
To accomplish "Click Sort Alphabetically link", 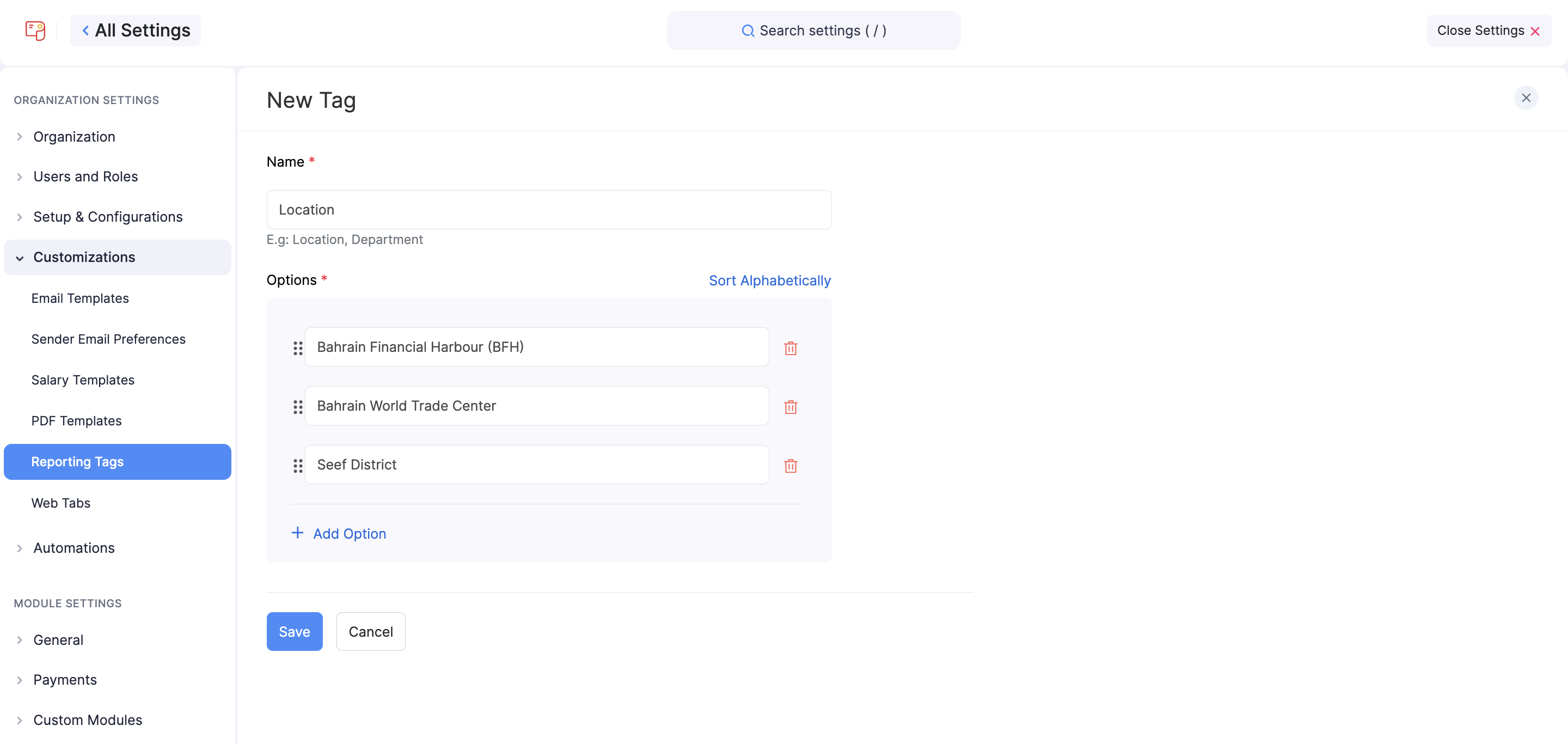I will 769,280.
